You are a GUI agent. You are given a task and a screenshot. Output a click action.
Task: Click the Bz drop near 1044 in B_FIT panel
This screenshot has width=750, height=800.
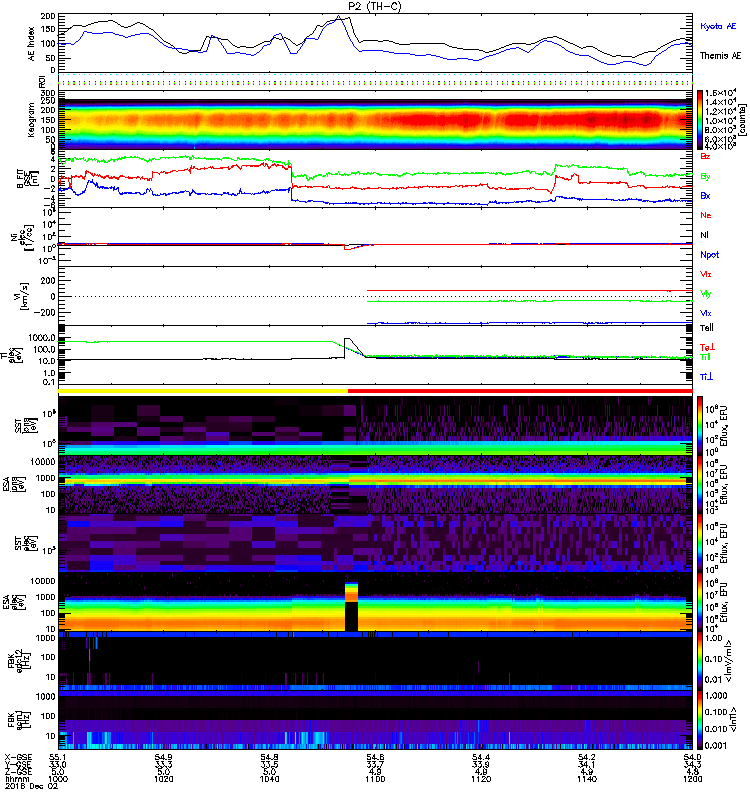pos(291,176)
